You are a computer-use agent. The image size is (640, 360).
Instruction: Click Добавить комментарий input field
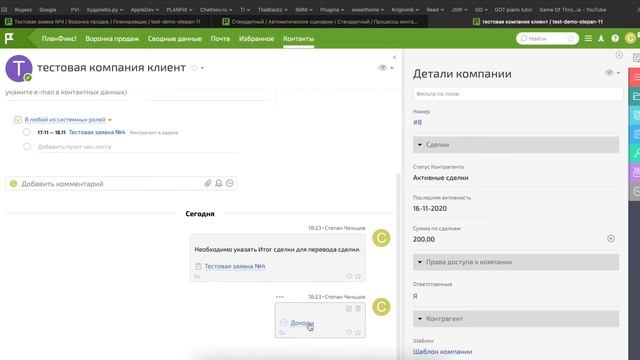pos(121,184)
